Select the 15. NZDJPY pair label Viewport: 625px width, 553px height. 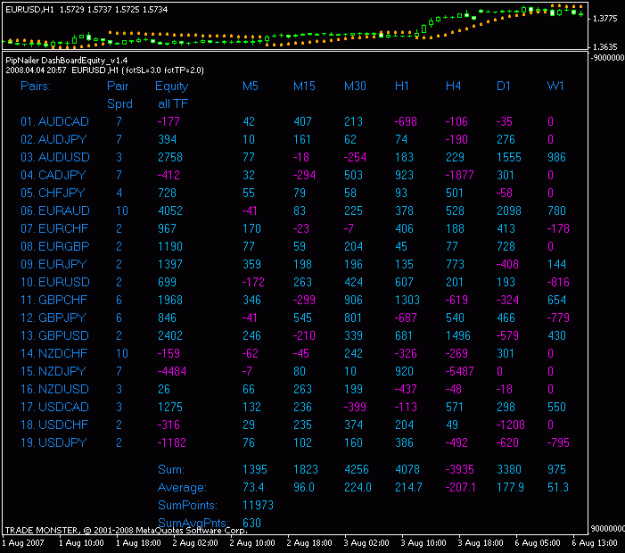53,371
